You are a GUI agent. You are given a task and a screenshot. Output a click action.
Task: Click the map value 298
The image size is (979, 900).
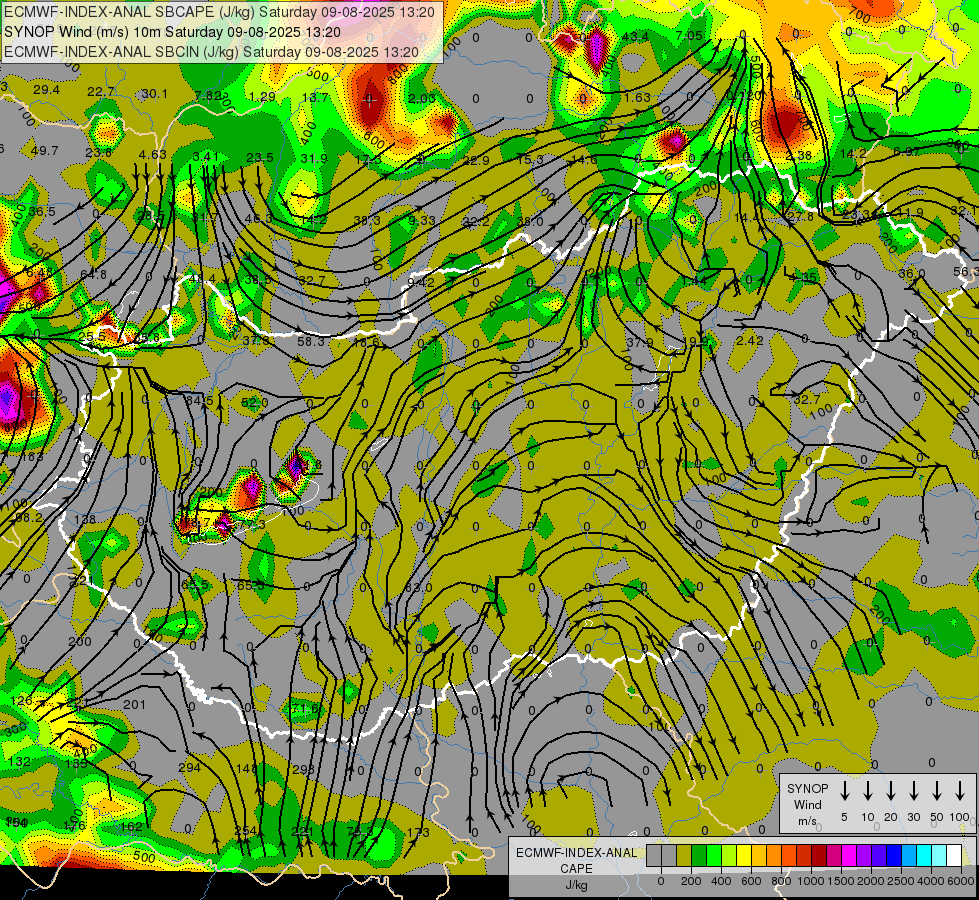click(303, 769)
